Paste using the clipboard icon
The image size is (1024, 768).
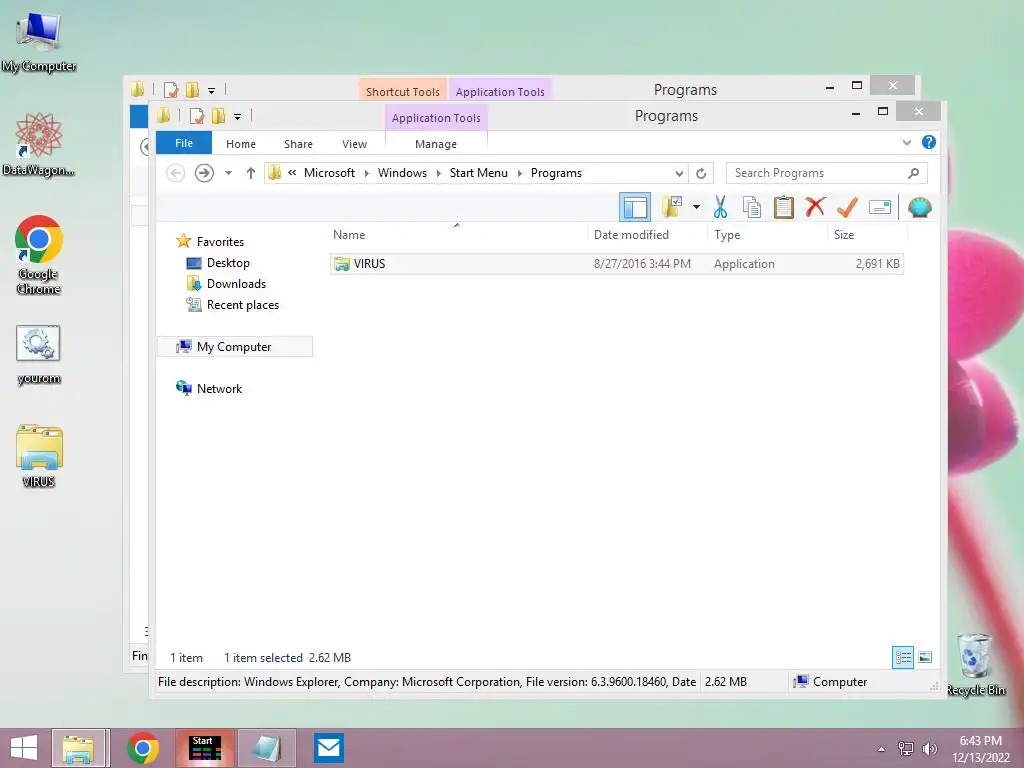(784, 208)
